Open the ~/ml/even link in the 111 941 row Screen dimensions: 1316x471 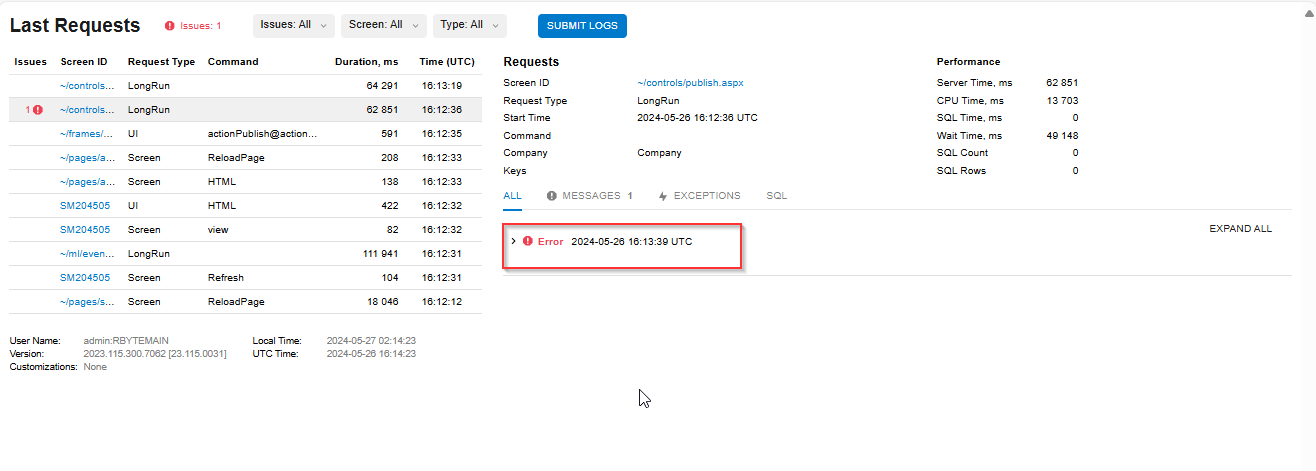pyautogui.click(x=86, y=254)
